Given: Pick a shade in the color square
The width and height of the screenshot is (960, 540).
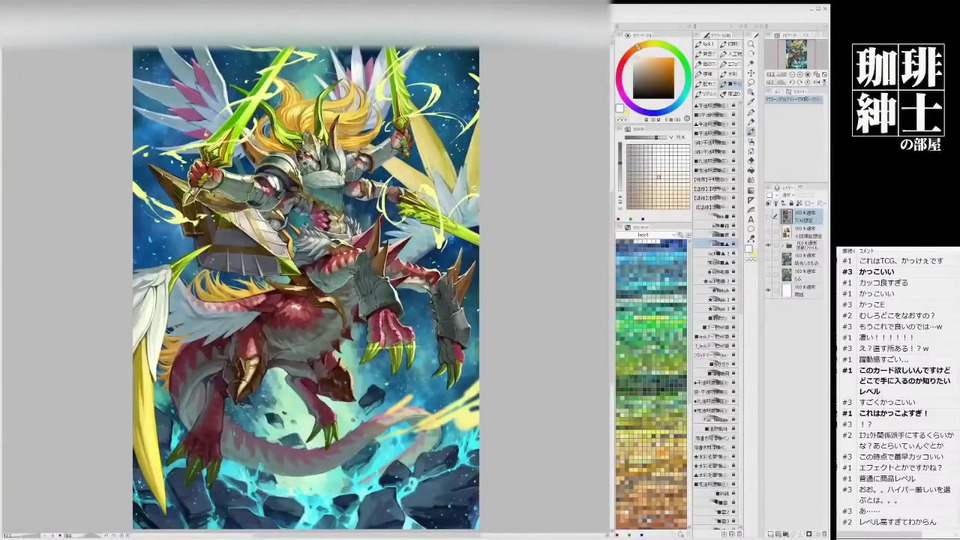Looking at the screenshot, I should (x=654, y=78).
